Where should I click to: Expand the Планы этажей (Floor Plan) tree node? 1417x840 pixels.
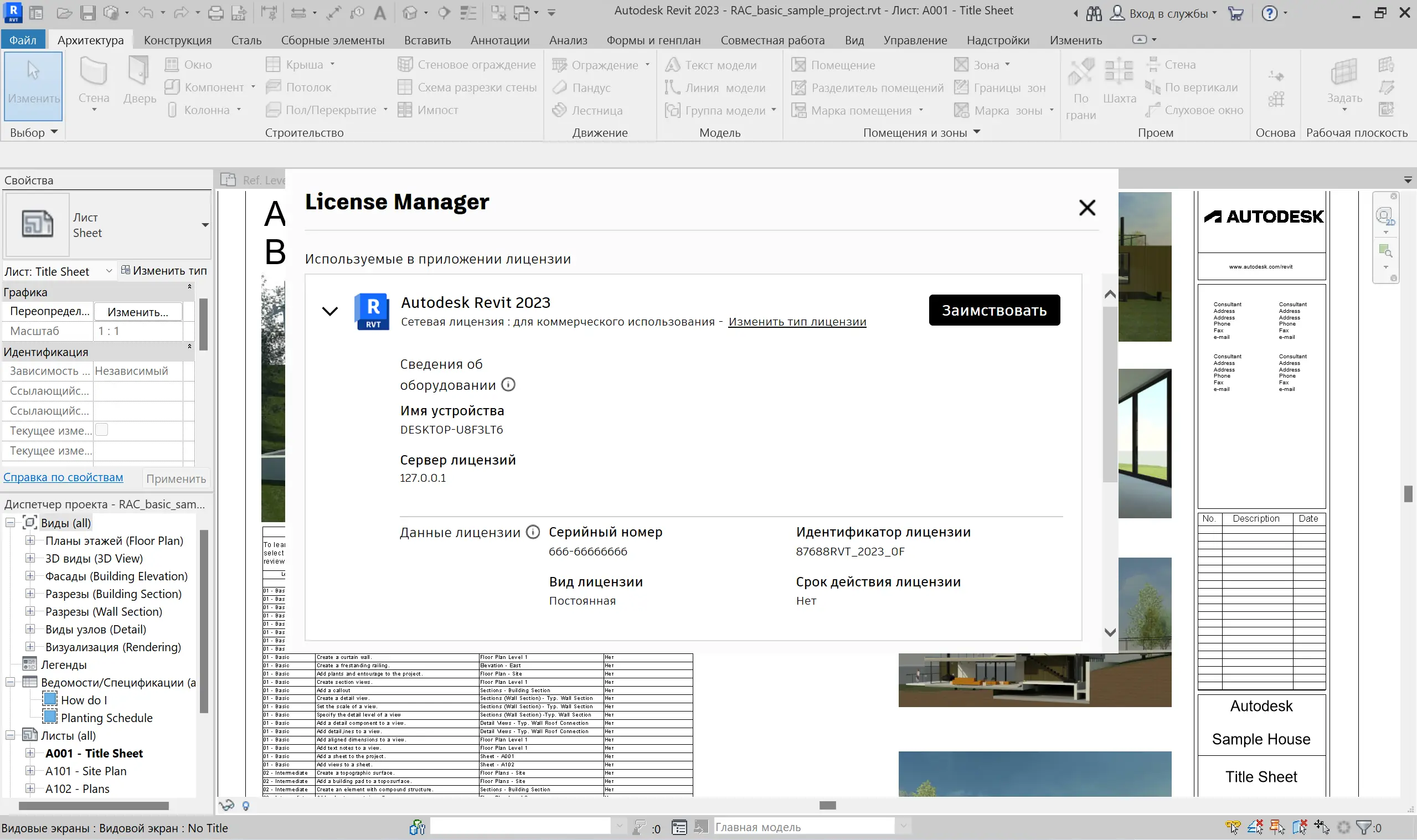tap(30, 540)
